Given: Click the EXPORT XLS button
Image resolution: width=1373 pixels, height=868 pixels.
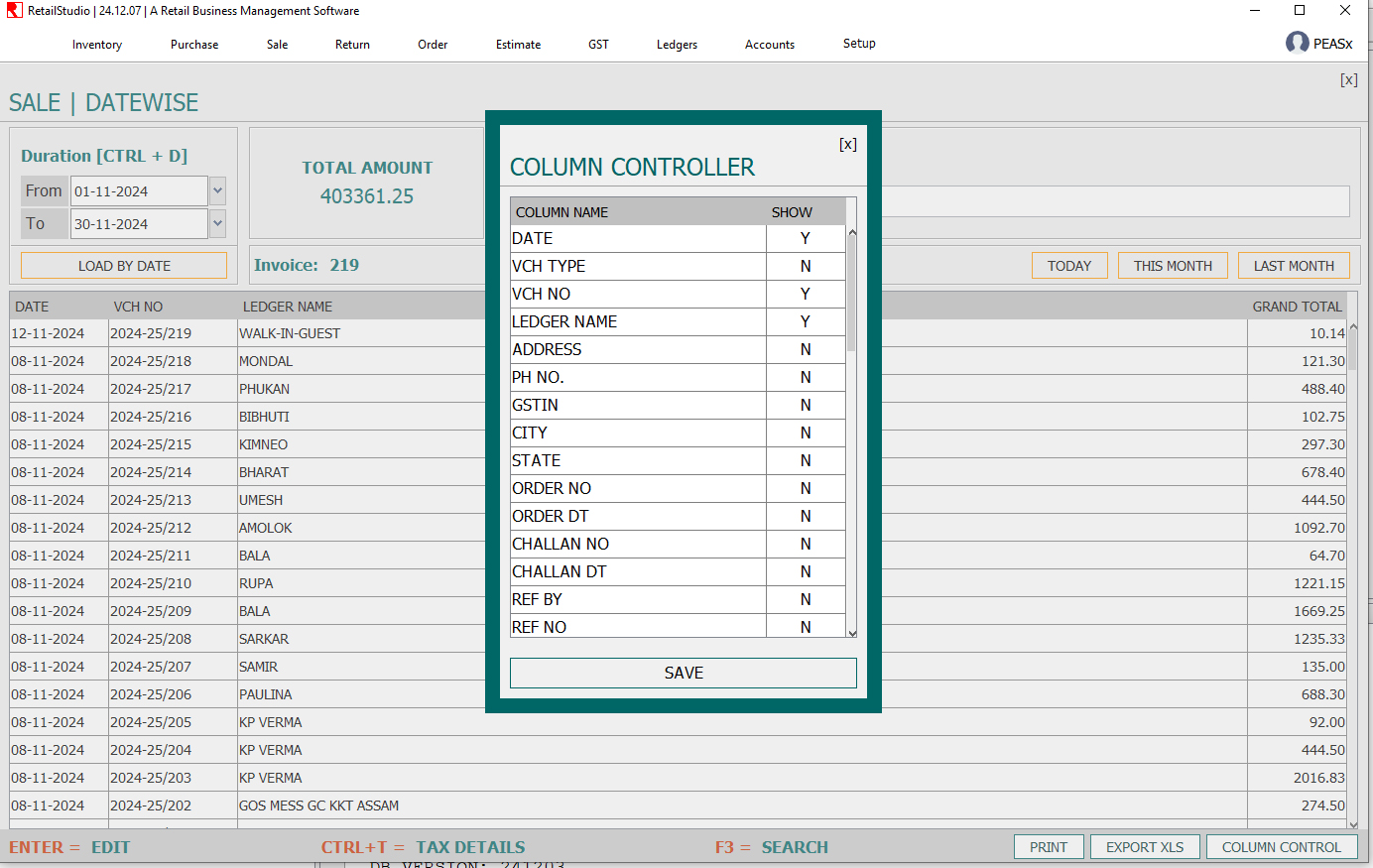Looking at the screenshot, I should tap(1145, 847).
